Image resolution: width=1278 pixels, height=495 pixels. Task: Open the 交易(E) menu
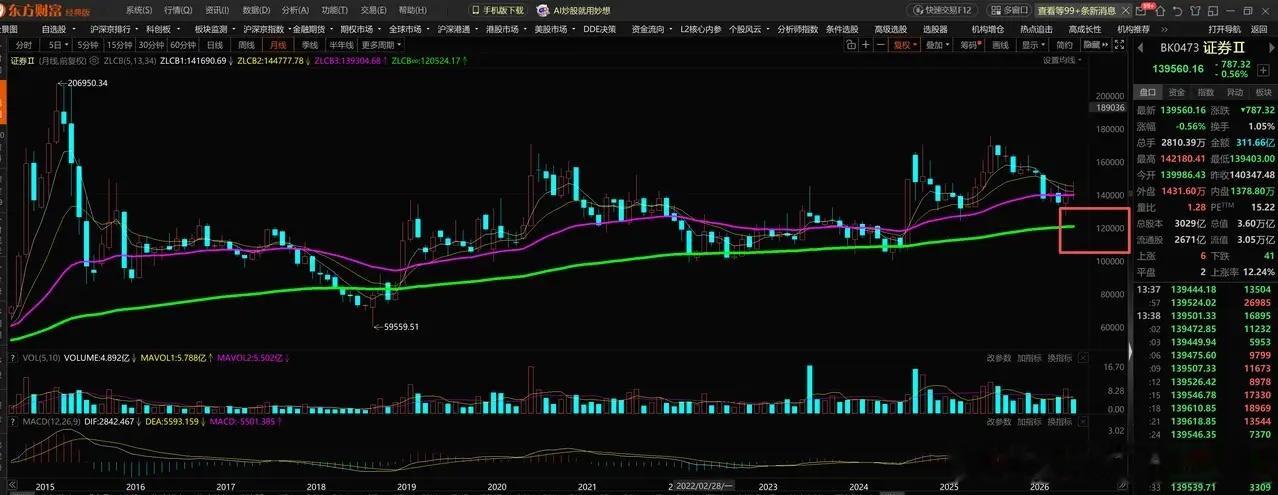(x=373, y=10)
